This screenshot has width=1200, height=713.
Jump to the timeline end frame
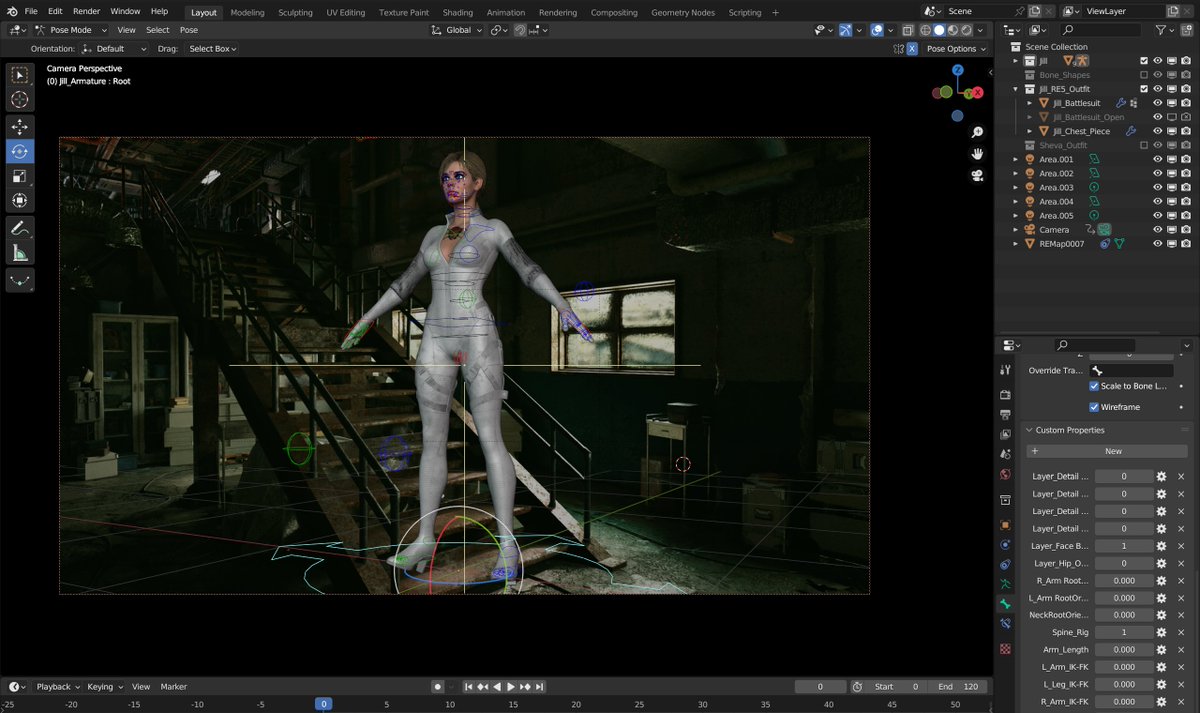point(540,687)
